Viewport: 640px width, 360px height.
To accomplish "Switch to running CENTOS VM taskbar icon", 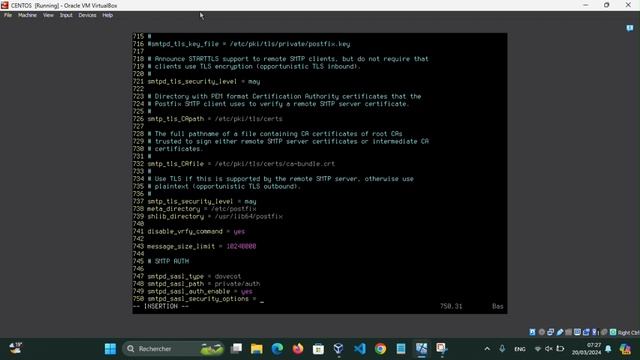I will click(421, 349).
